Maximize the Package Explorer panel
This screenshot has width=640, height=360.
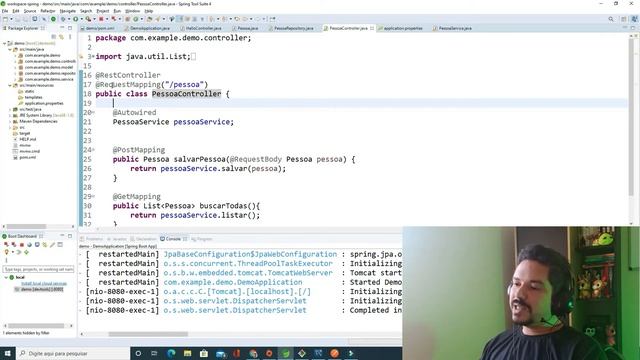(70, 28)
